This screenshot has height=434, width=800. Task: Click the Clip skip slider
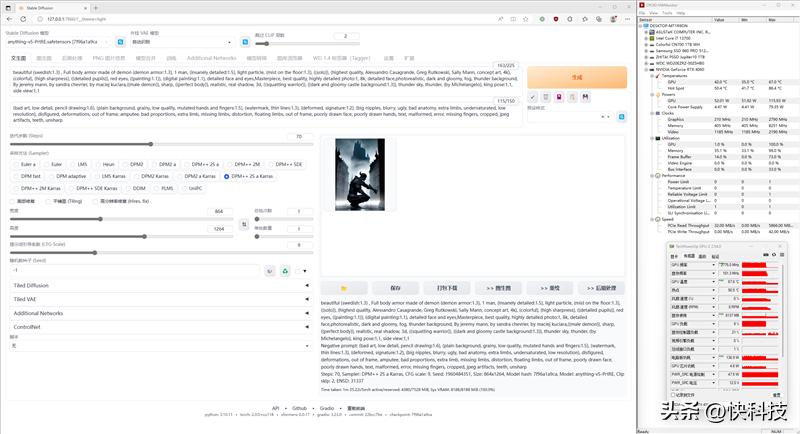pos(306,44)
